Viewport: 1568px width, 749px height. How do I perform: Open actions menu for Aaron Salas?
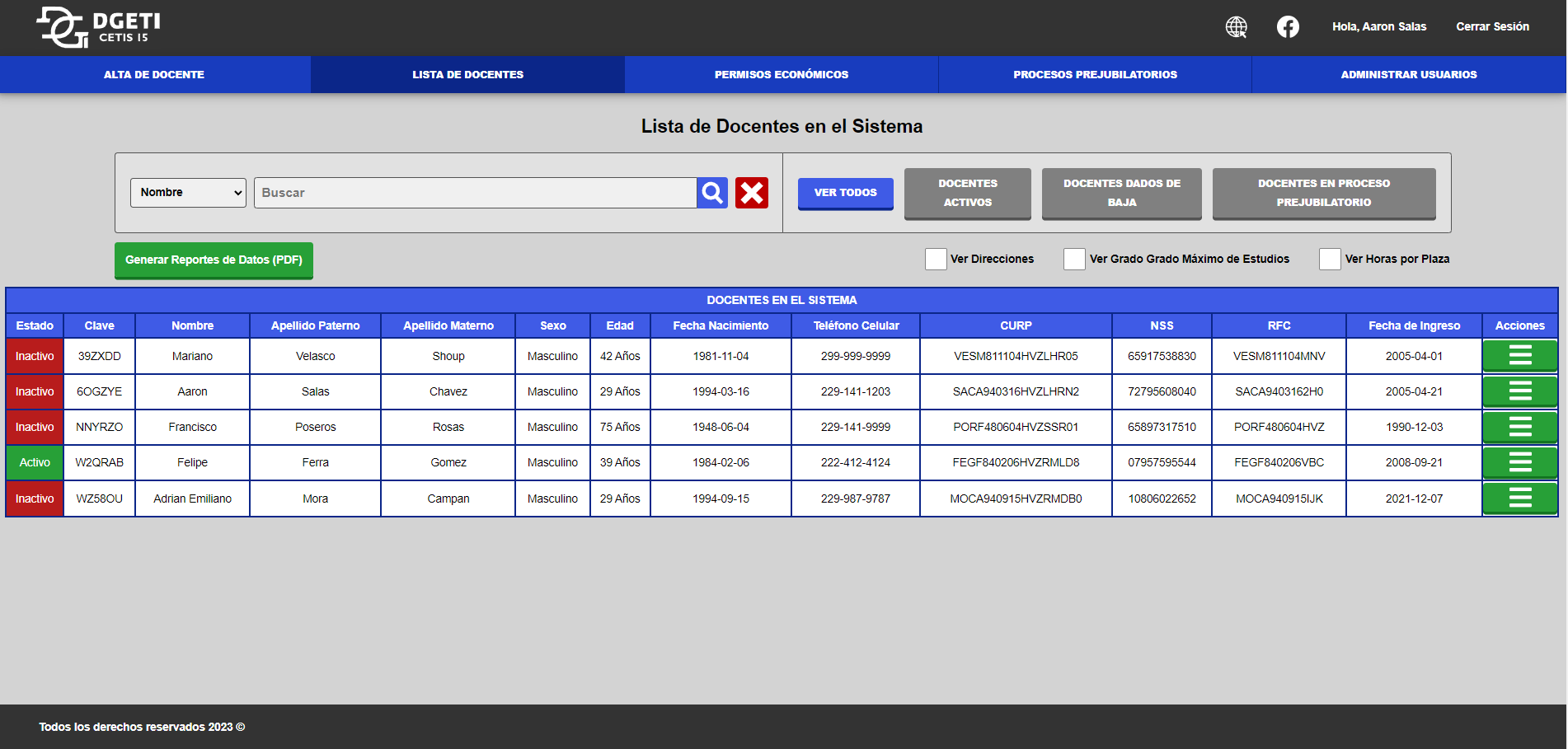[x=1519, y=391]
